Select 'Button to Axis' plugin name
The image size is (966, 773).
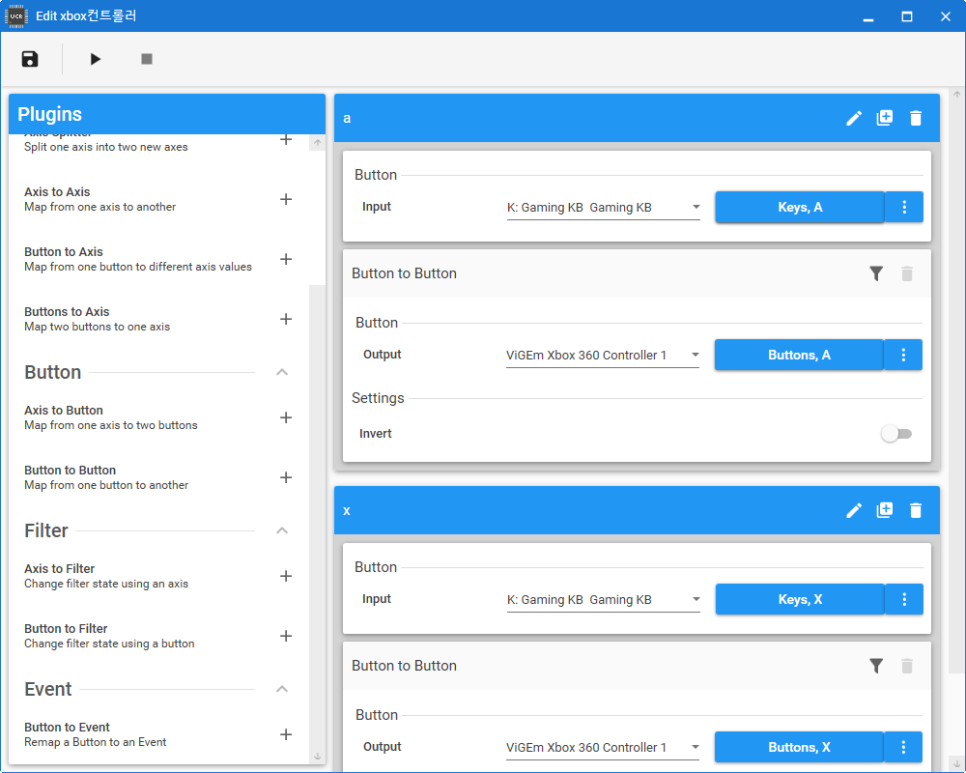pyautogui.click(x=63, y=251)
